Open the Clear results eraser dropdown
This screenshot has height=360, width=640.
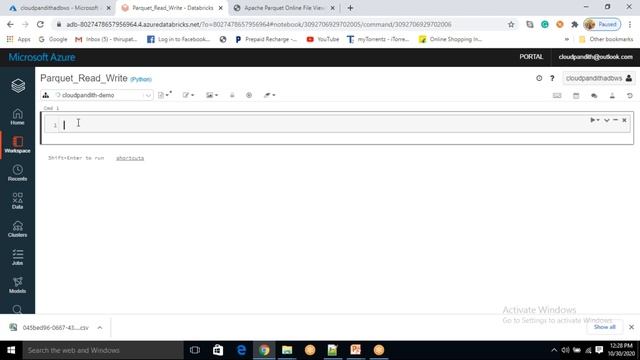tap(269, 95)
